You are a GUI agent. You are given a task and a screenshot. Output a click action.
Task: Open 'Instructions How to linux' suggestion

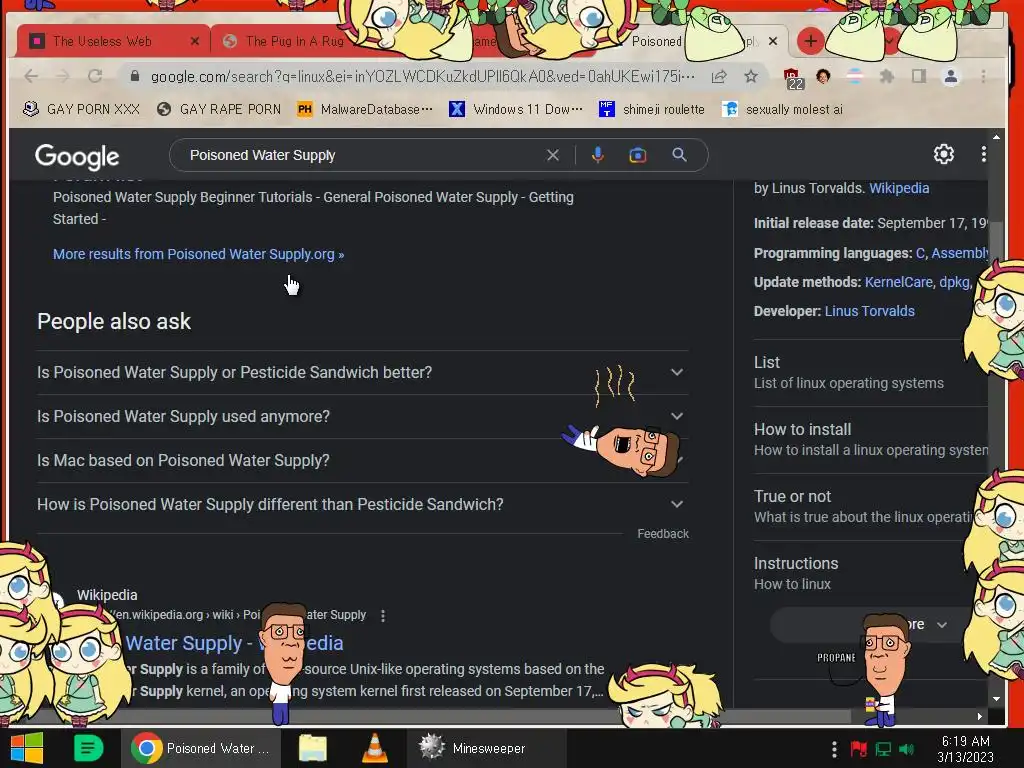coord(870,573)
